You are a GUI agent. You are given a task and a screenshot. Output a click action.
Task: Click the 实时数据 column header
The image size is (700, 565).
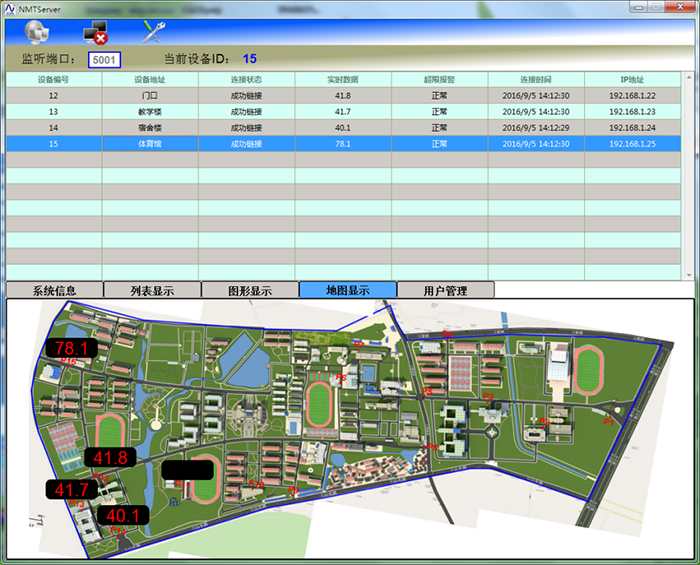pyautogui.click(x=343, y=79)
